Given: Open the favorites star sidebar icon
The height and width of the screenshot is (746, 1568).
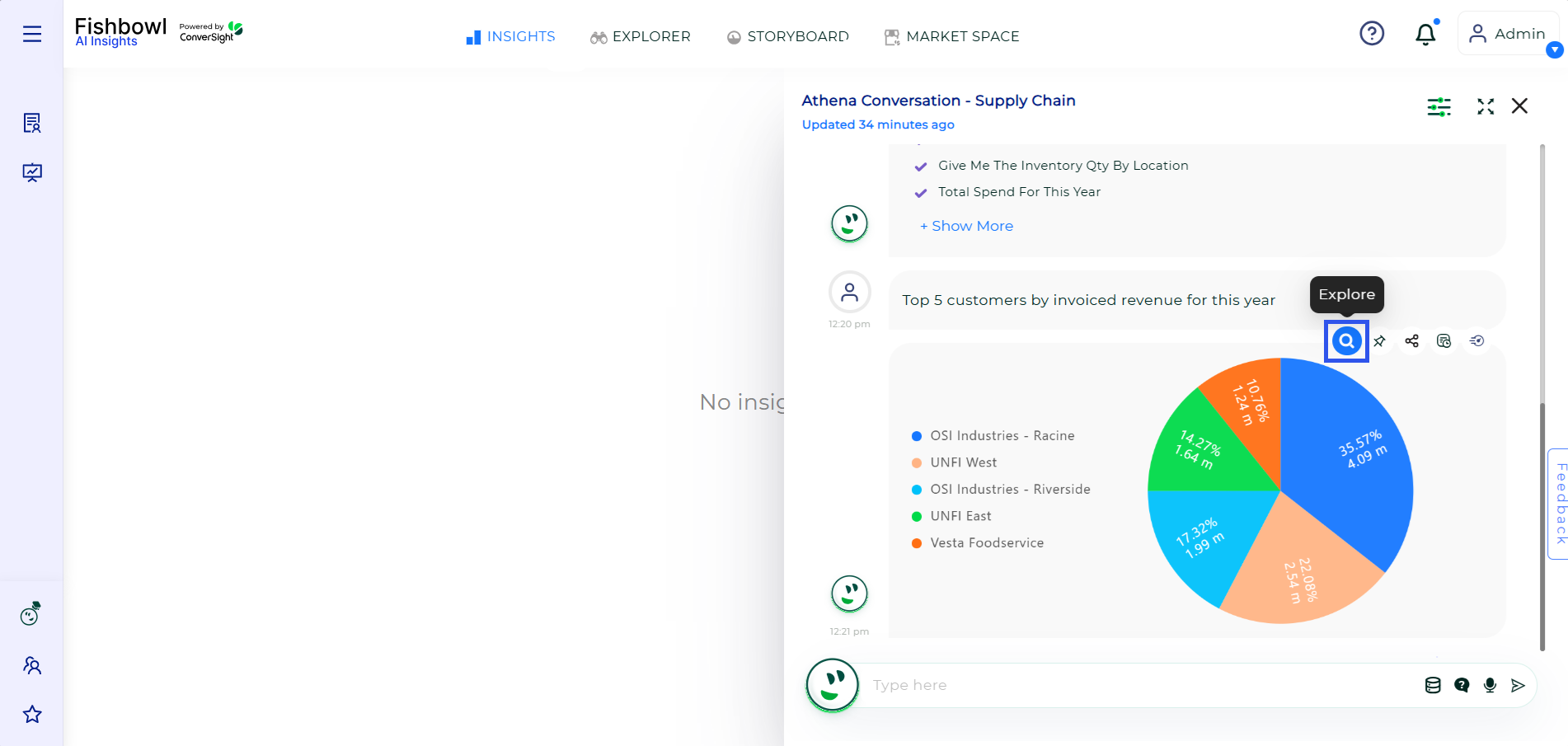Looking at the screenshot, I should pyautogui.click(x=32, y=714).
